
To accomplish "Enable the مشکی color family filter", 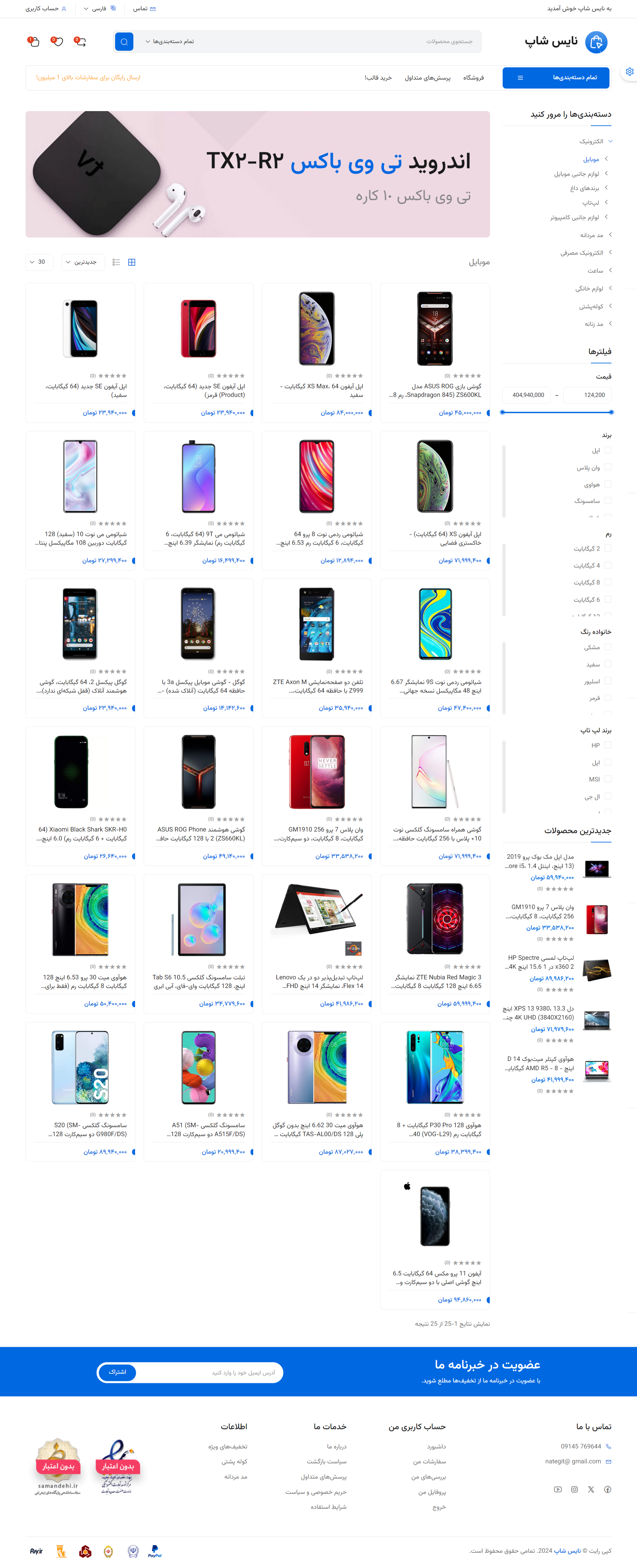I will (x=608, y=647).
